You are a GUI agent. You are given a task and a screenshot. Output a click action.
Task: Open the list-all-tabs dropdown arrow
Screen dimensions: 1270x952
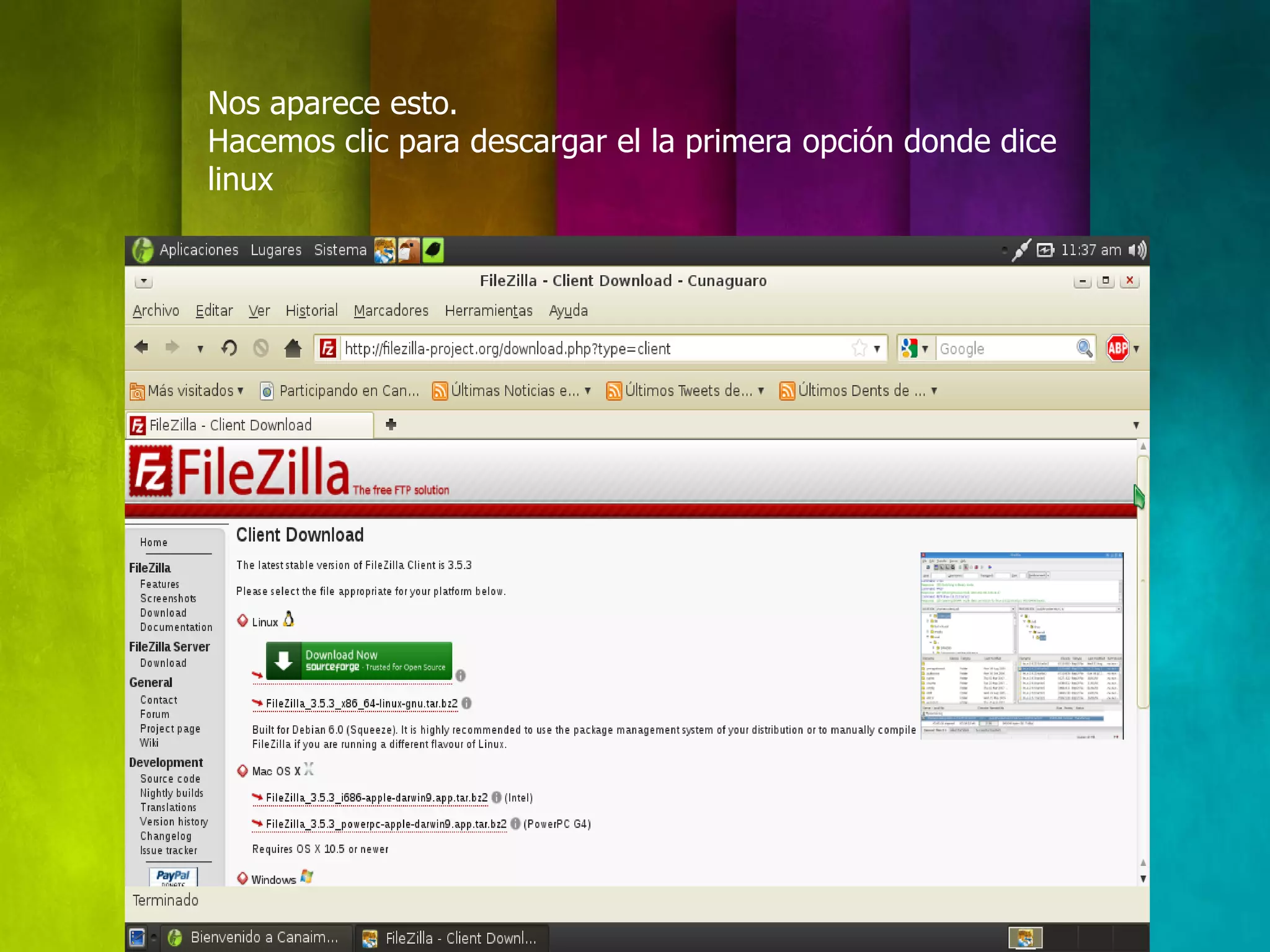(x=1136, y=425)
